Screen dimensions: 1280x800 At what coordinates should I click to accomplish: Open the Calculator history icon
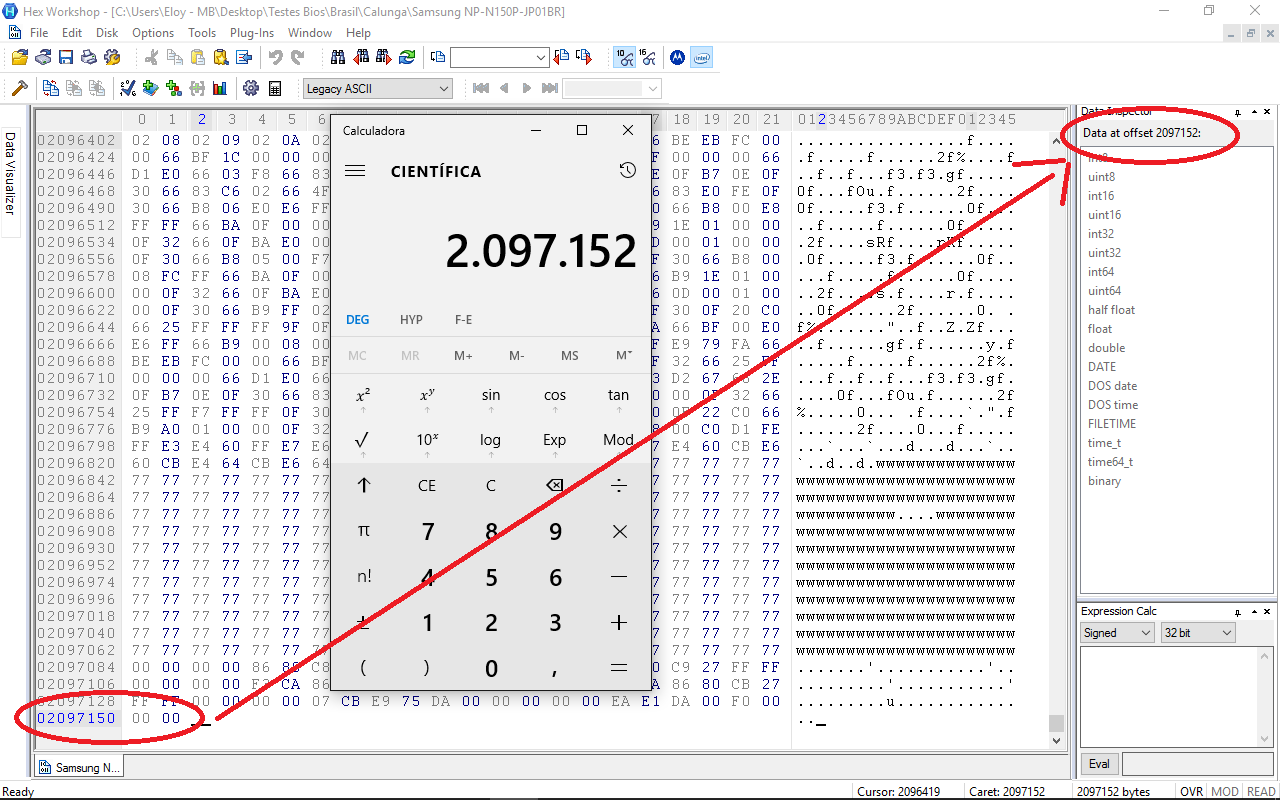627,171
